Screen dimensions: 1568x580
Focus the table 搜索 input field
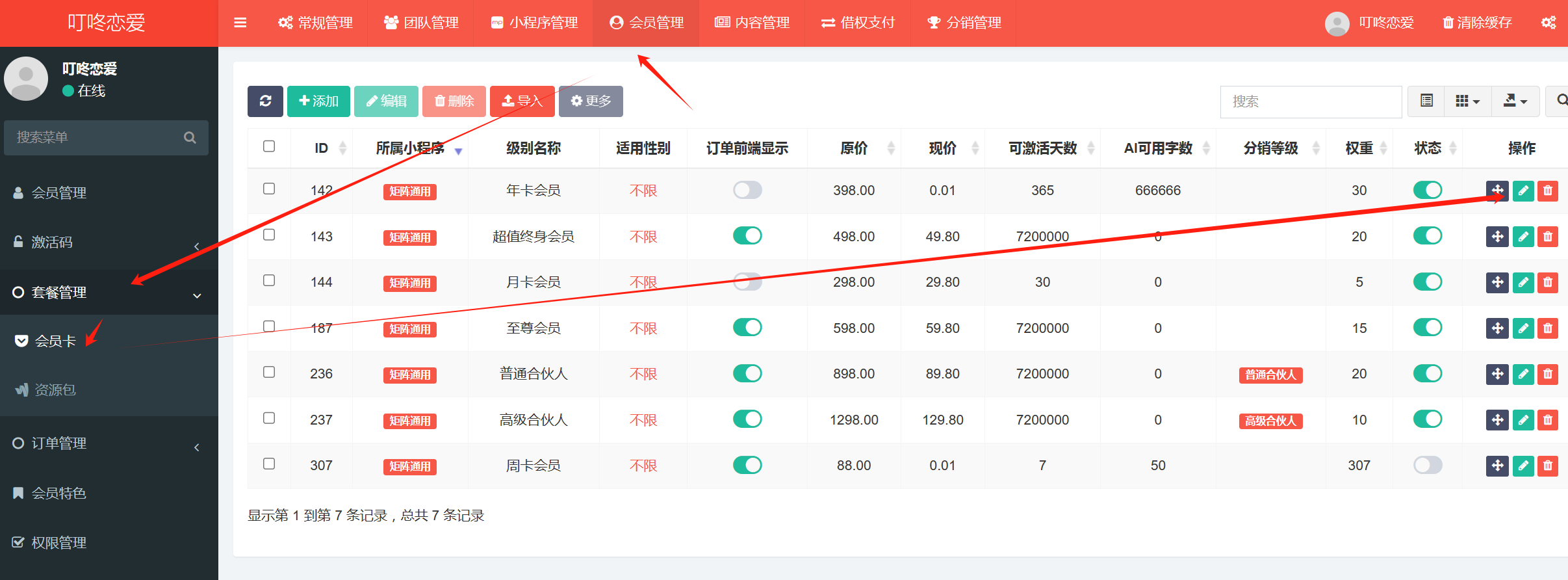(1311, 101)
